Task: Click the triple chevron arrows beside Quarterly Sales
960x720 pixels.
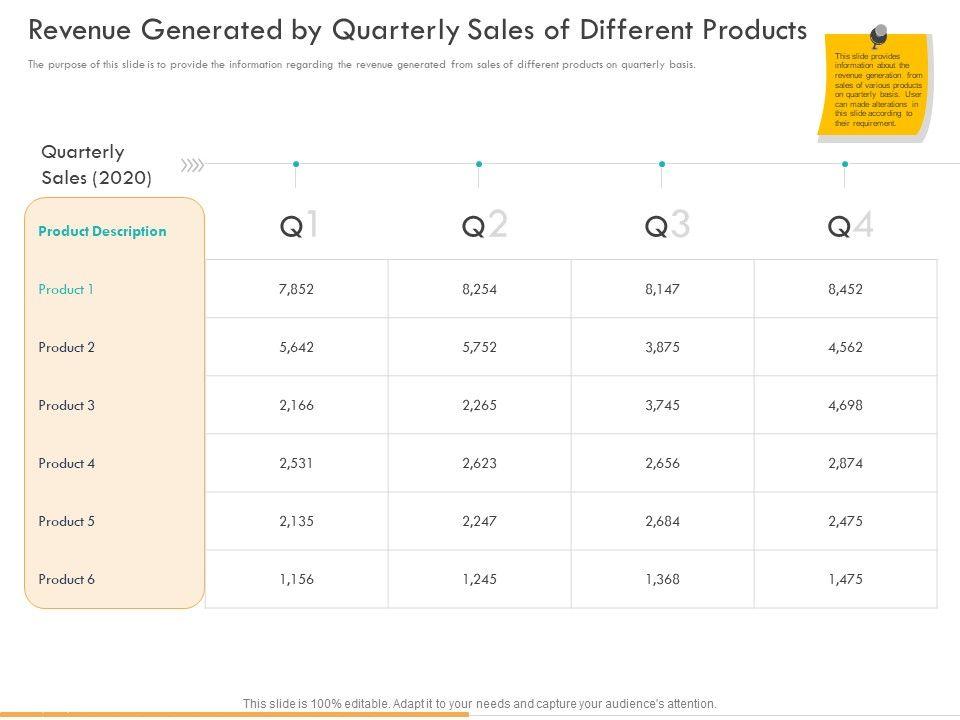Action: coord(191,164)
